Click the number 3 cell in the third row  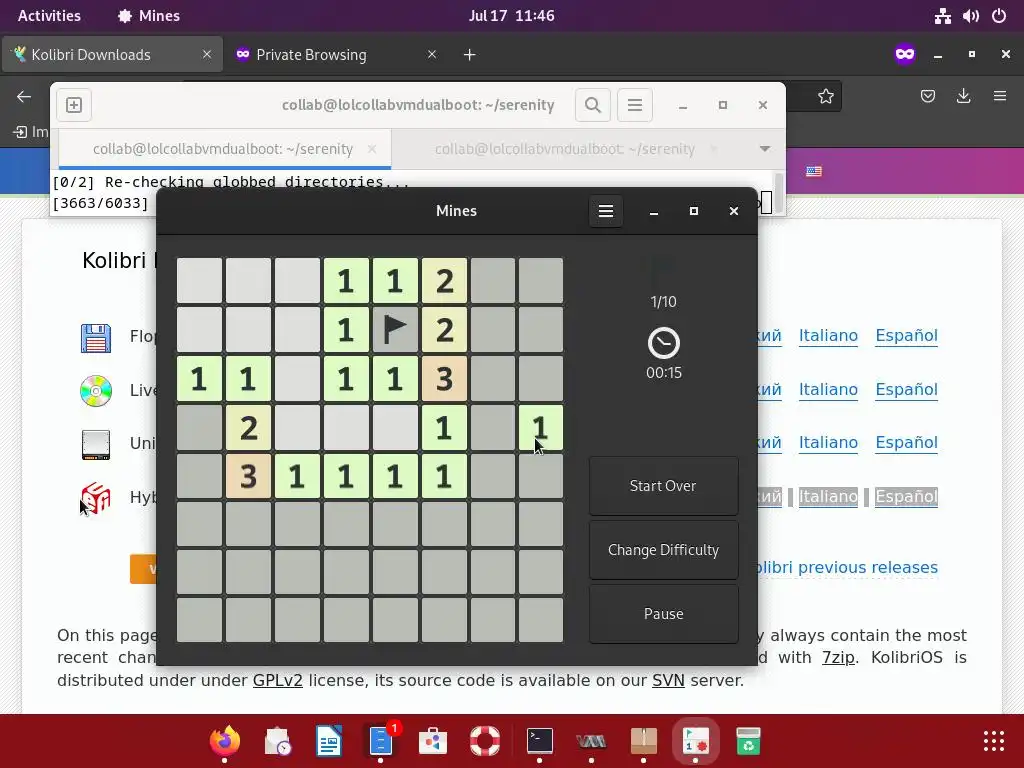coord(444,378)
